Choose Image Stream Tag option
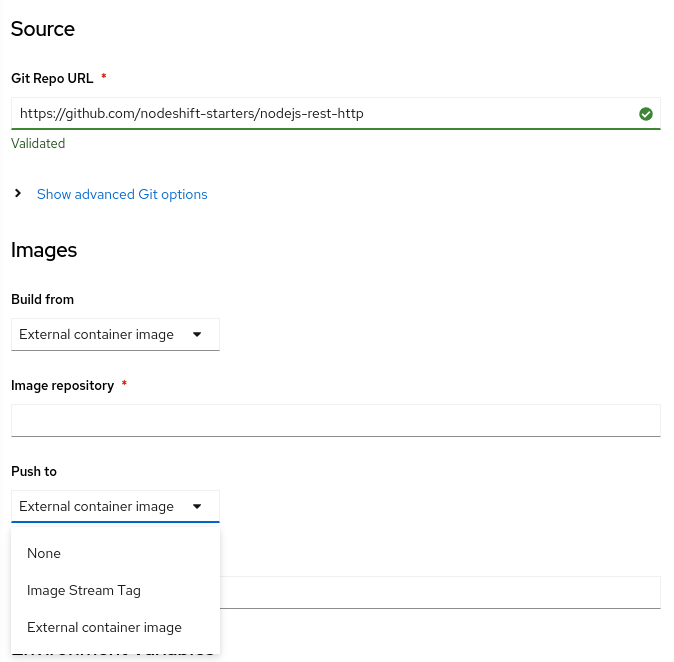 pos(115,590)
